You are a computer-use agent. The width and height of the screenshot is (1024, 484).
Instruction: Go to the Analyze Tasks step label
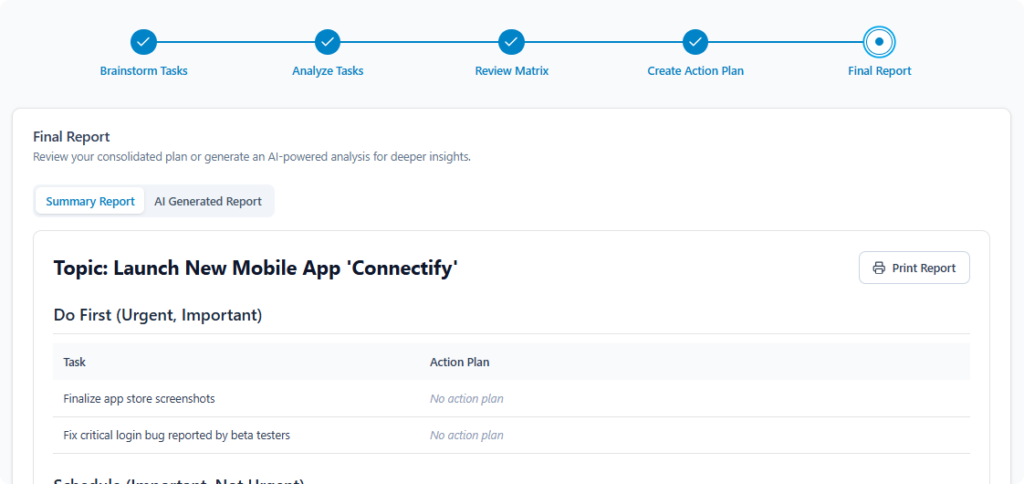coord(328,71)
